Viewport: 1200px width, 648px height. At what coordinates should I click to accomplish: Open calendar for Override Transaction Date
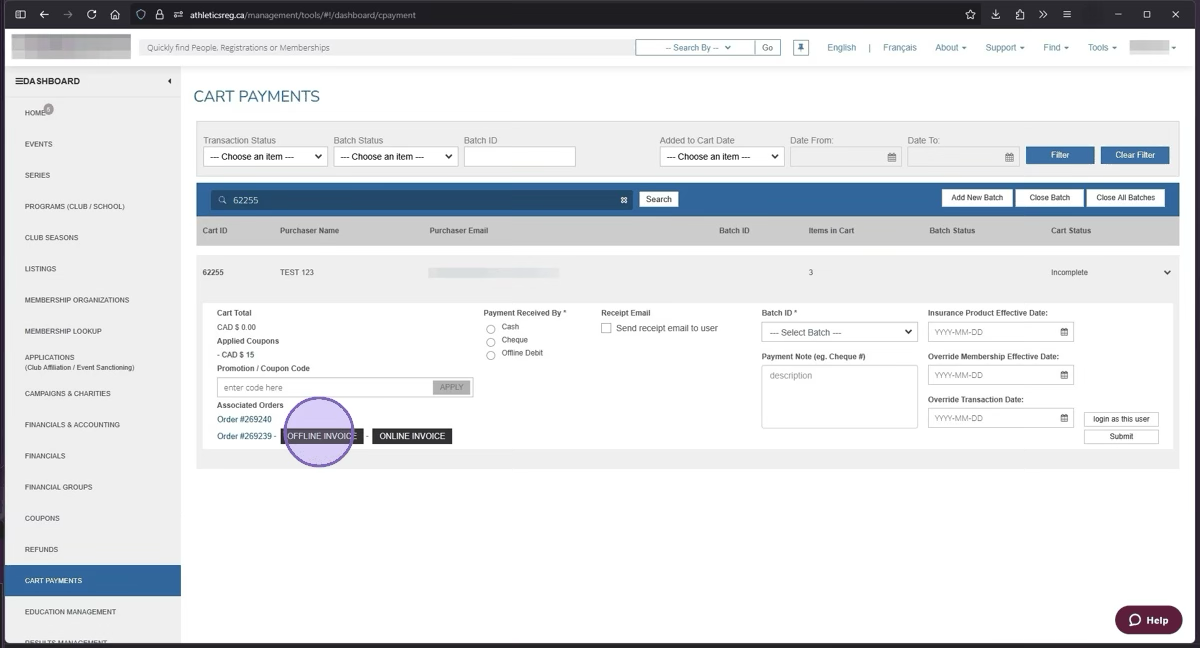point(1064,418)
